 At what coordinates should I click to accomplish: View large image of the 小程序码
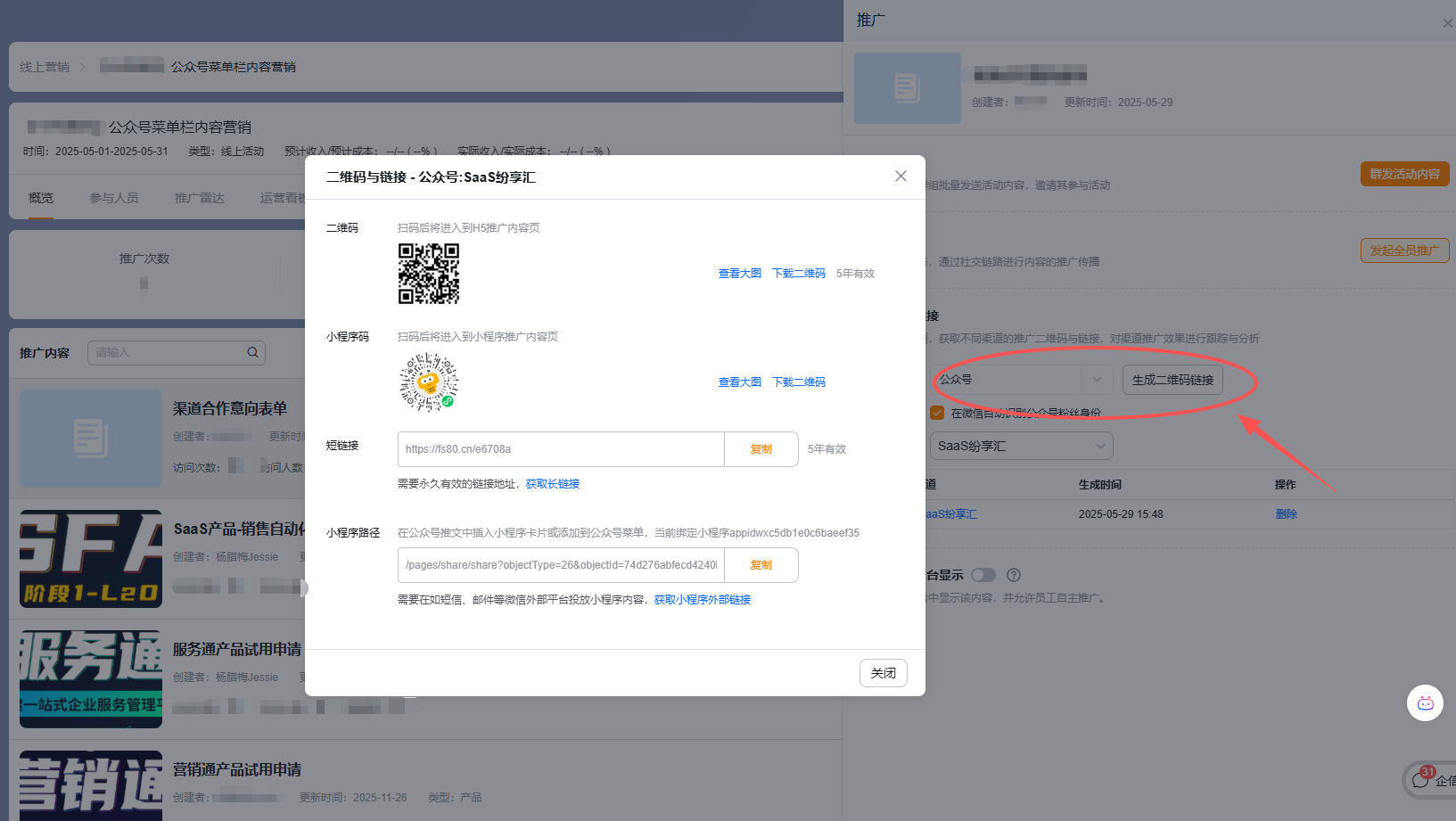point(740,382)
